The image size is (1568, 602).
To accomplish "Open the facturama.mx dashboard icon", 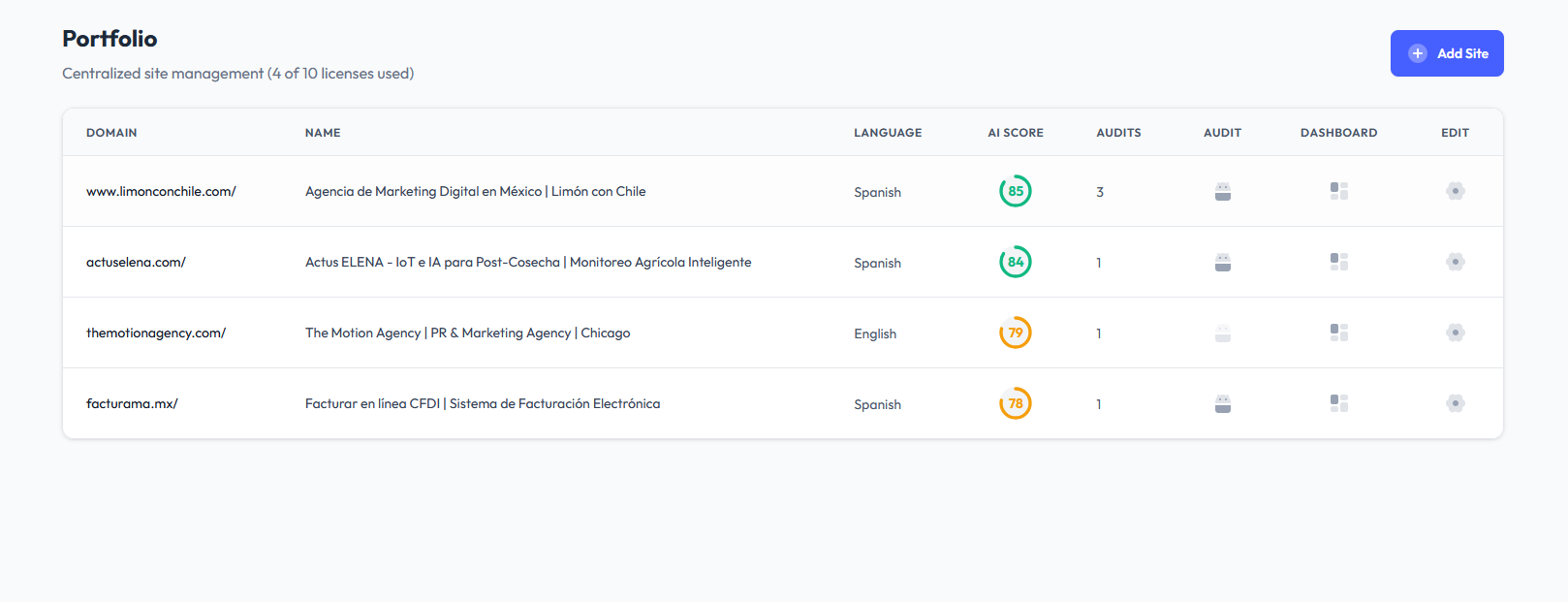I will click(x=1339, y=403).
